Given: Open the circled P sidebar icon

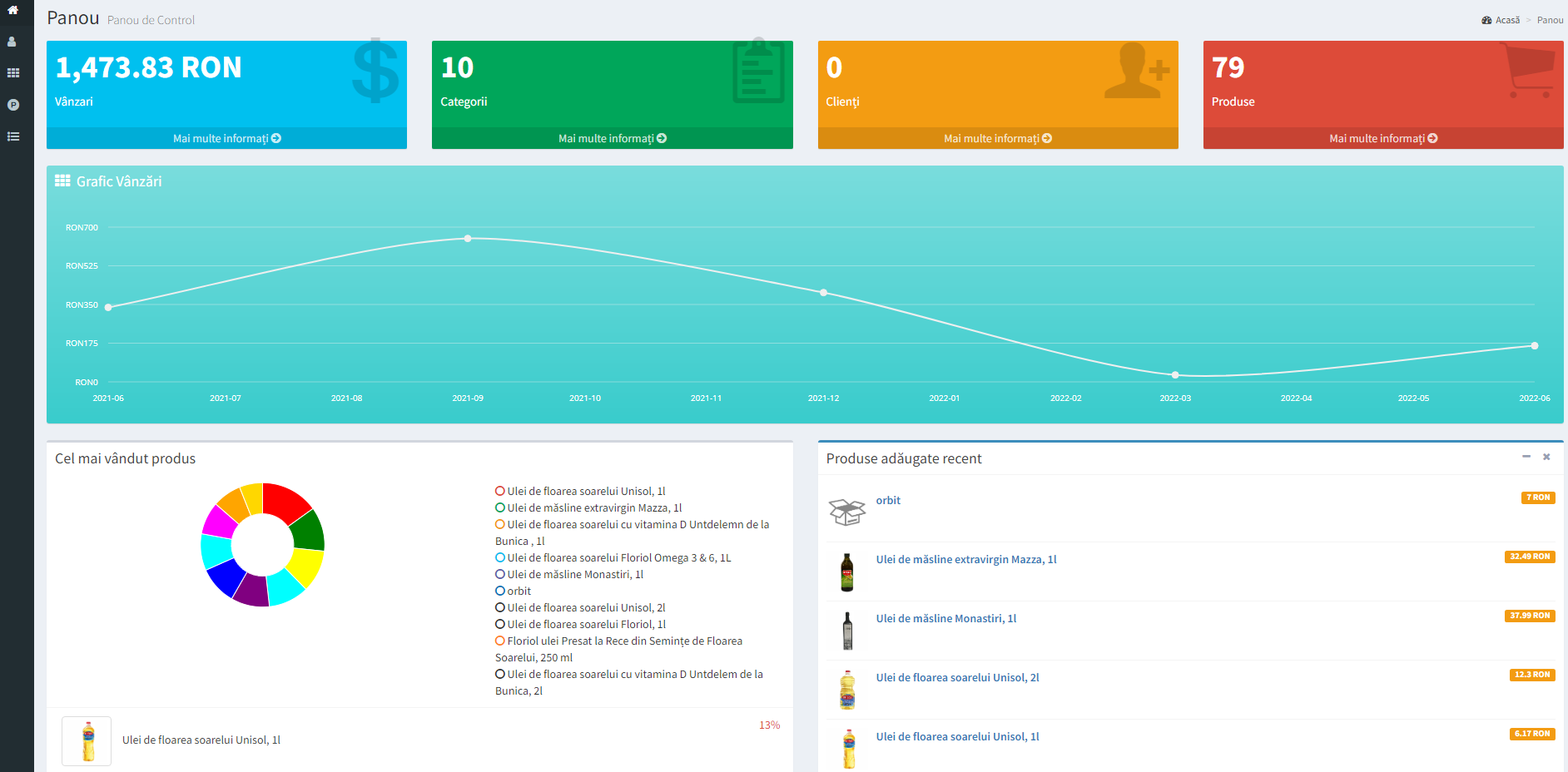Looking at the screenshot, I should click(12, 105).
